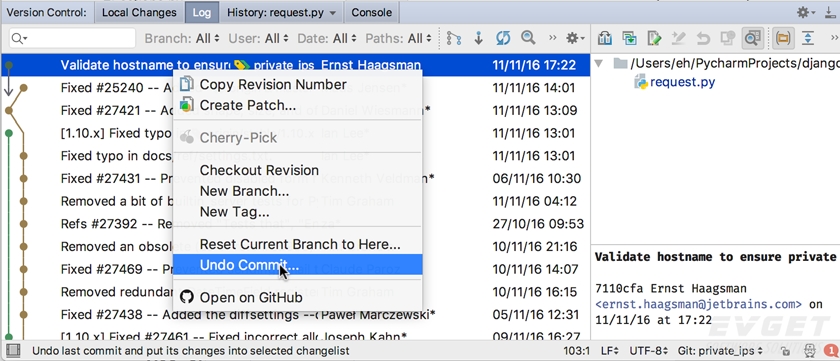This screenshot has width=840, height=361.
Task: Open UTF-8 encoding selector
Action: coord(648,351)
